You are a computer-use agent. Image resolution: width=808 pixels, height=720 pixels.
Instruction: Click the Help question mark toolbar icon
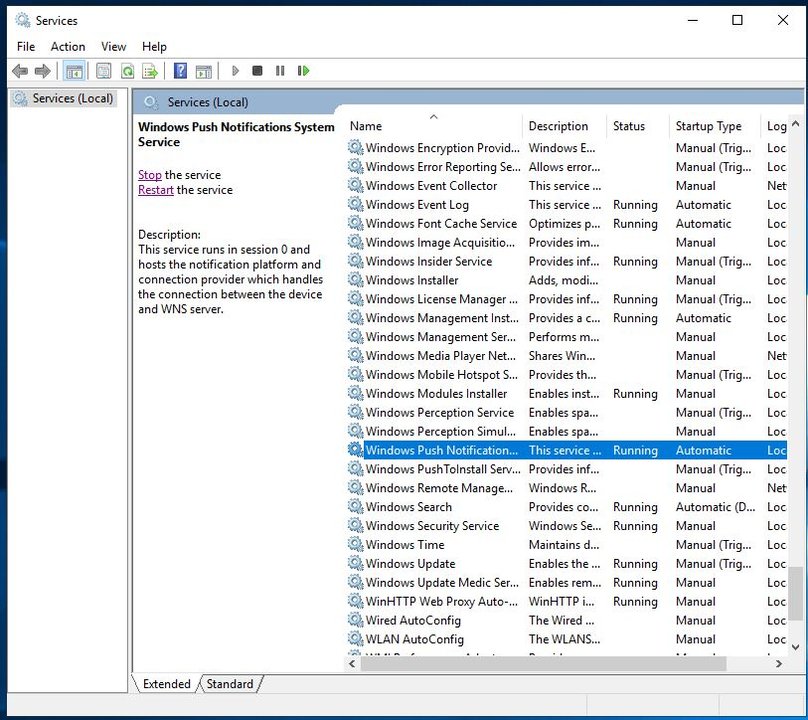[180, 71]
